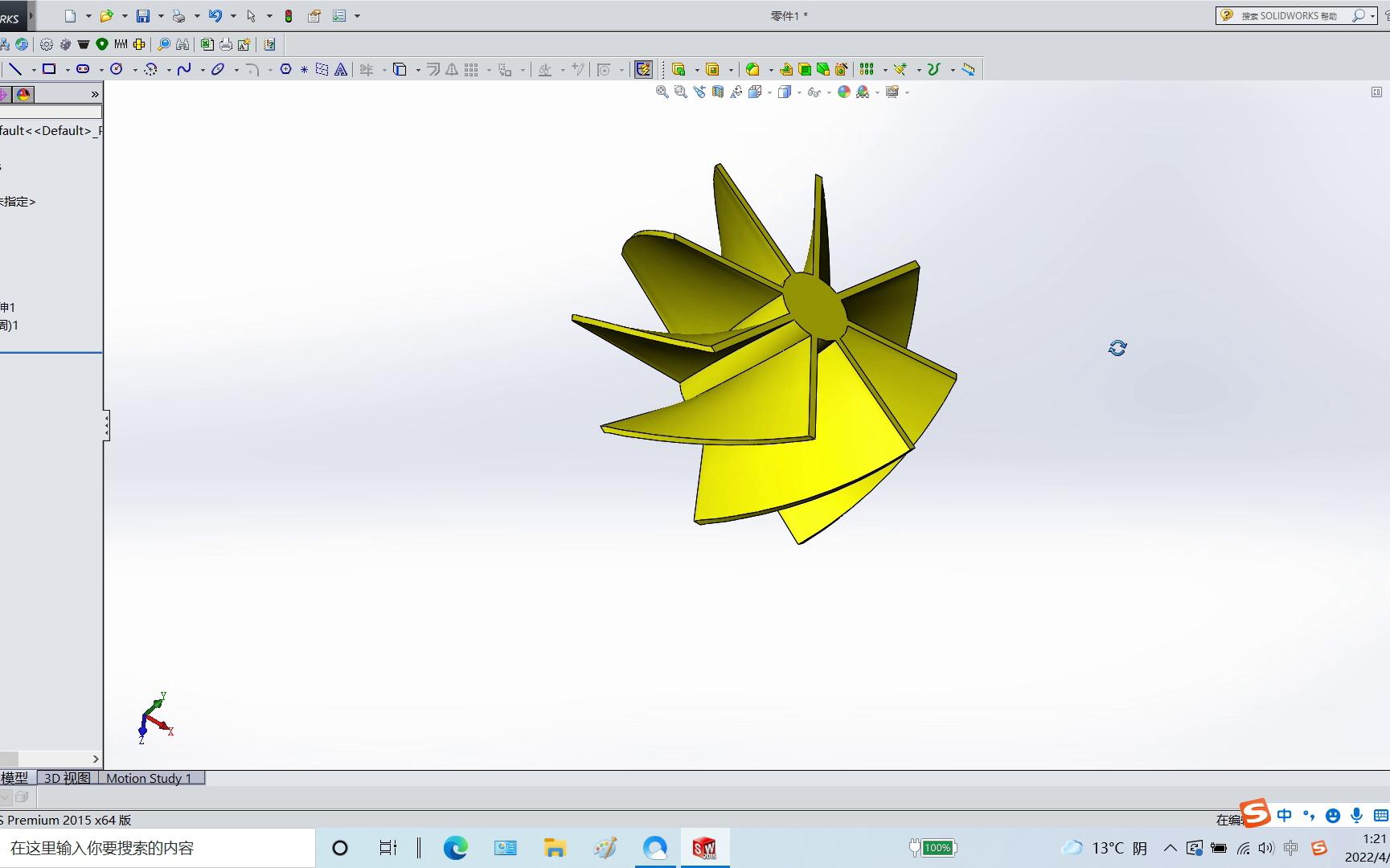The width and height of the screenshot is (1390, 868).
Task: Create a new document
Action: pos(70,16)
